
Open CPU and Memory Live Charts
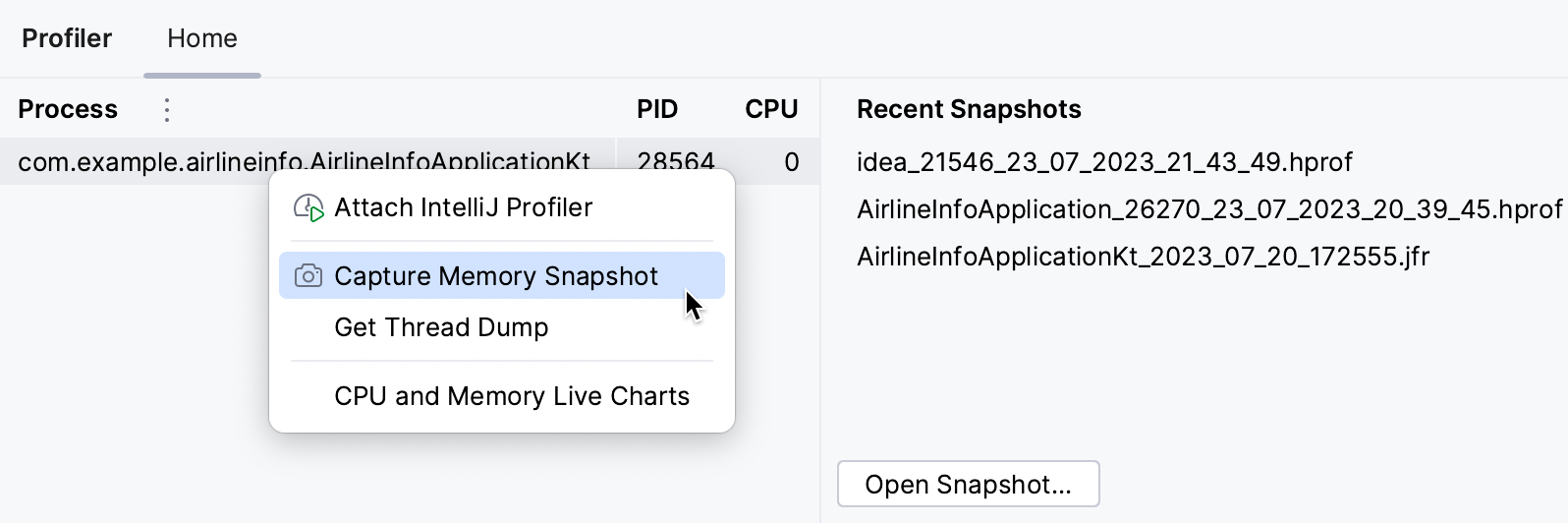511,396
